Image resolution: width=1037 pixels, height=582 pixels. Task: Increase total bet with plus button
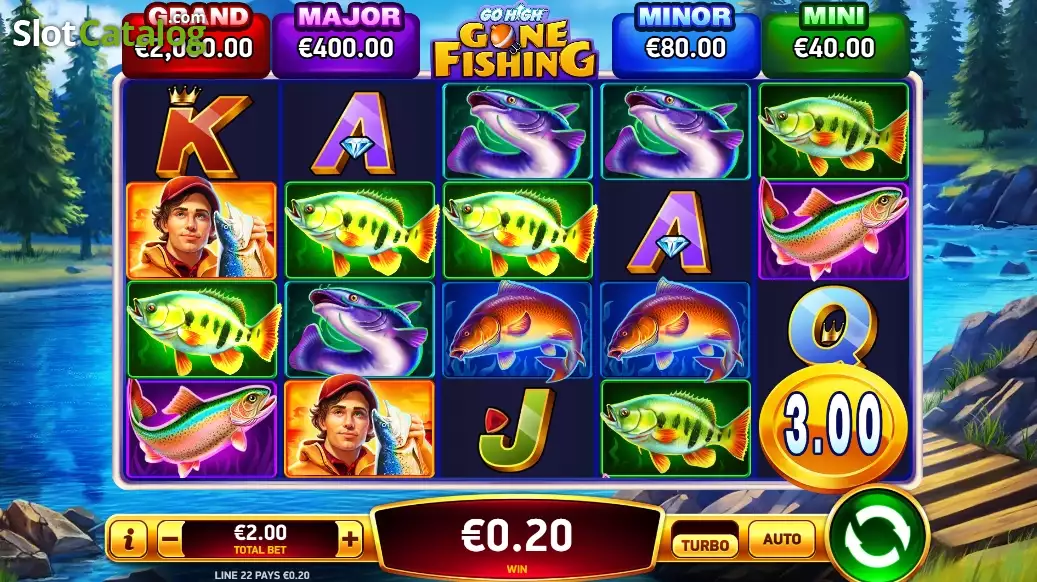[x=350, y=539]
